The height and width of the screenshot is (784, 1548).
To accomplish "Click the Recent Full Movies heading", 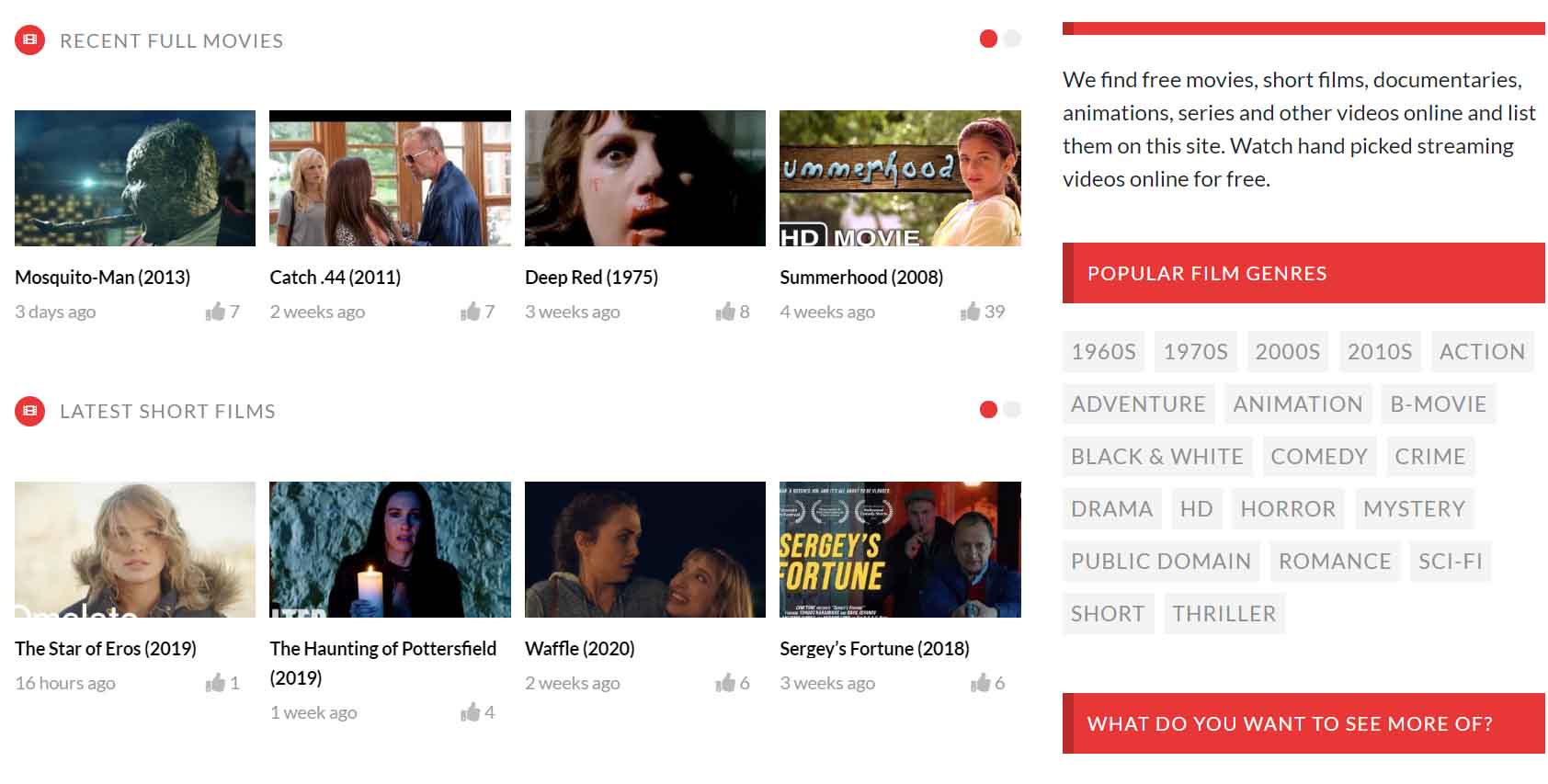I will (x=172, y=40).
